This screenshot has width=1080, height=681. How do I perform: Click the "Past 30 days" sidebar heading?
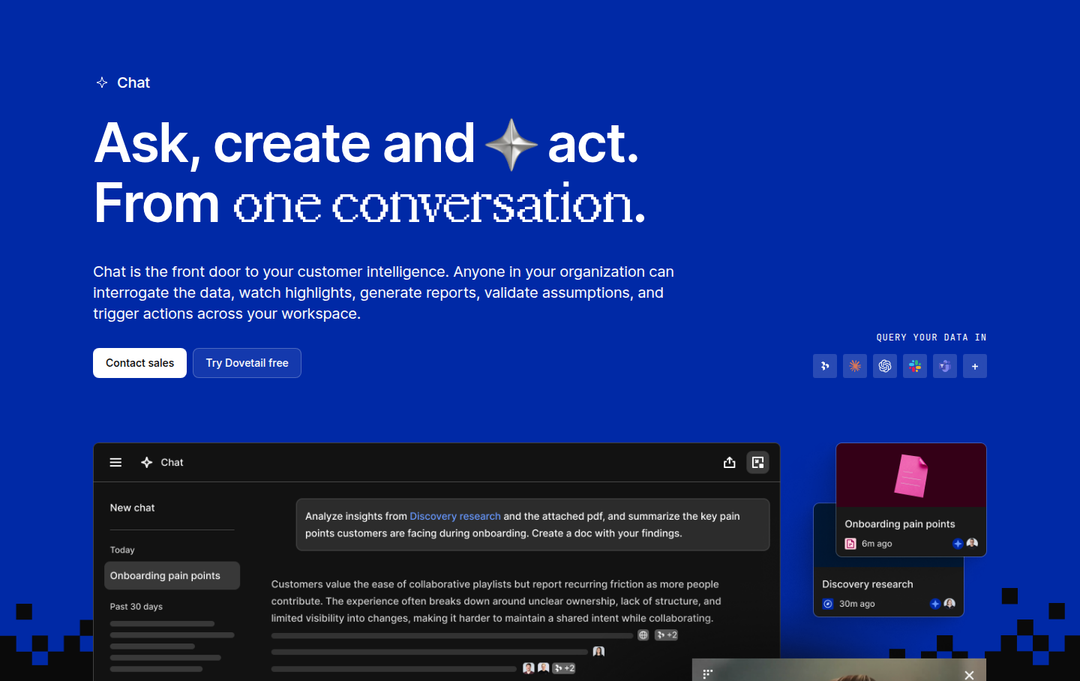(136, 607)
